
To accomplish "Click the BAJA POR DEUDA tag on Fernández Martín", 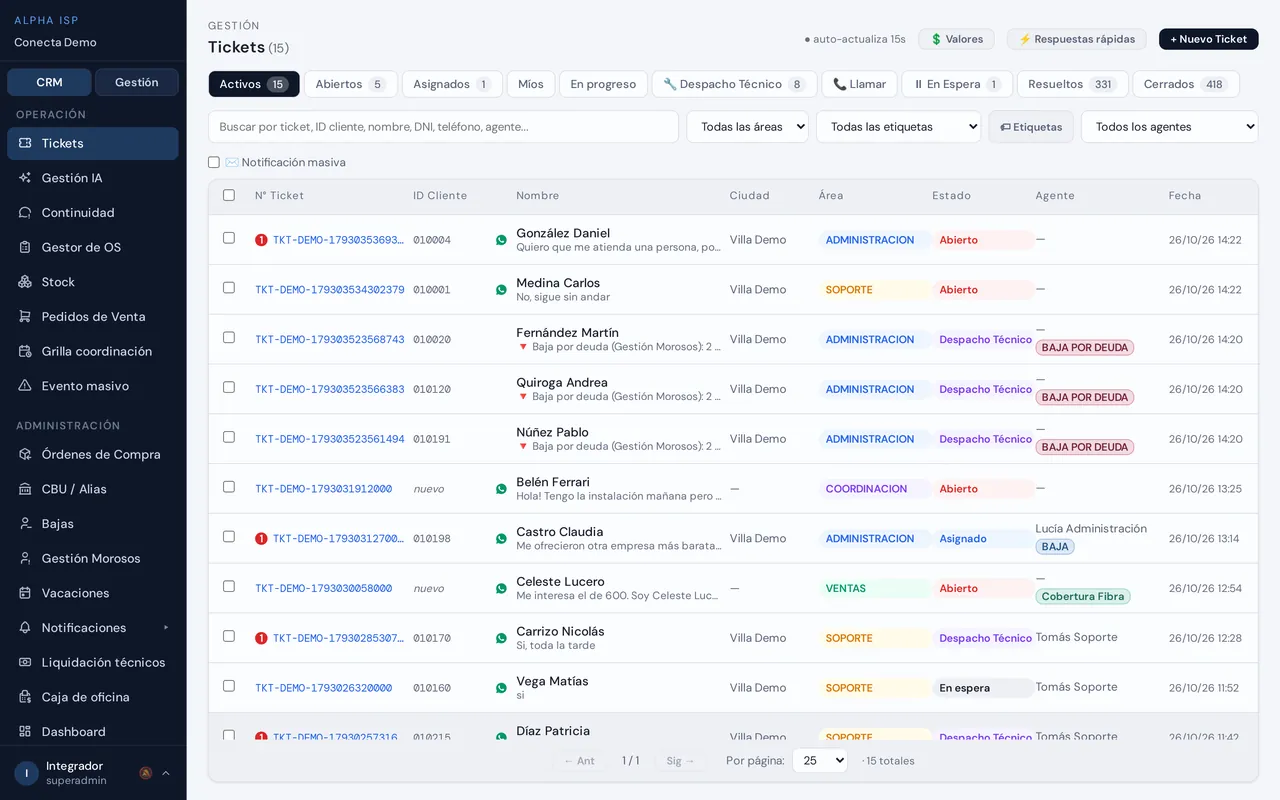I will click(x=1084, y=348).
